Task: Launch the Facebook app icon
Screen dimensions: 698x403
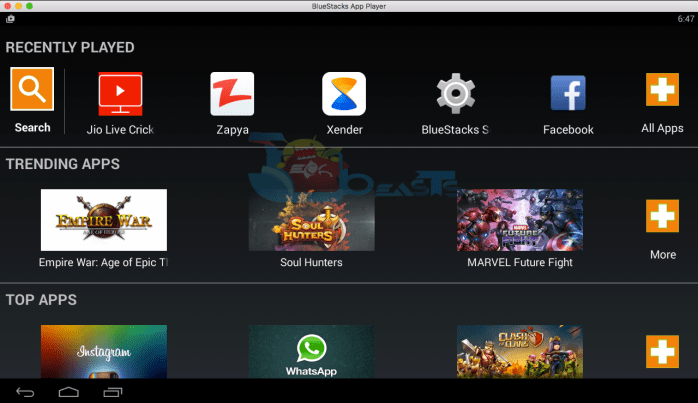Action: coord(568,93)
